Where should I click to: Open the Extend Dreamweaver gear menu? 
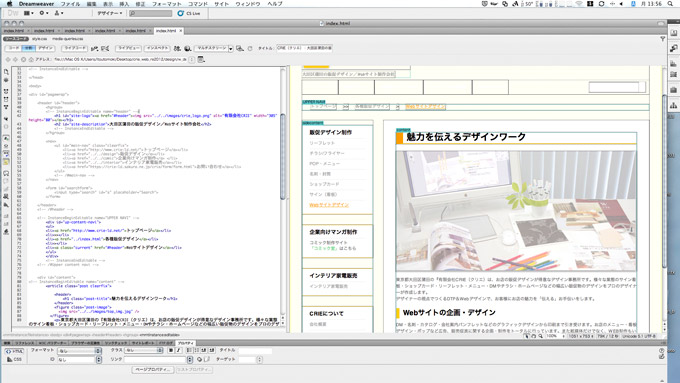(x=44, y=13)
